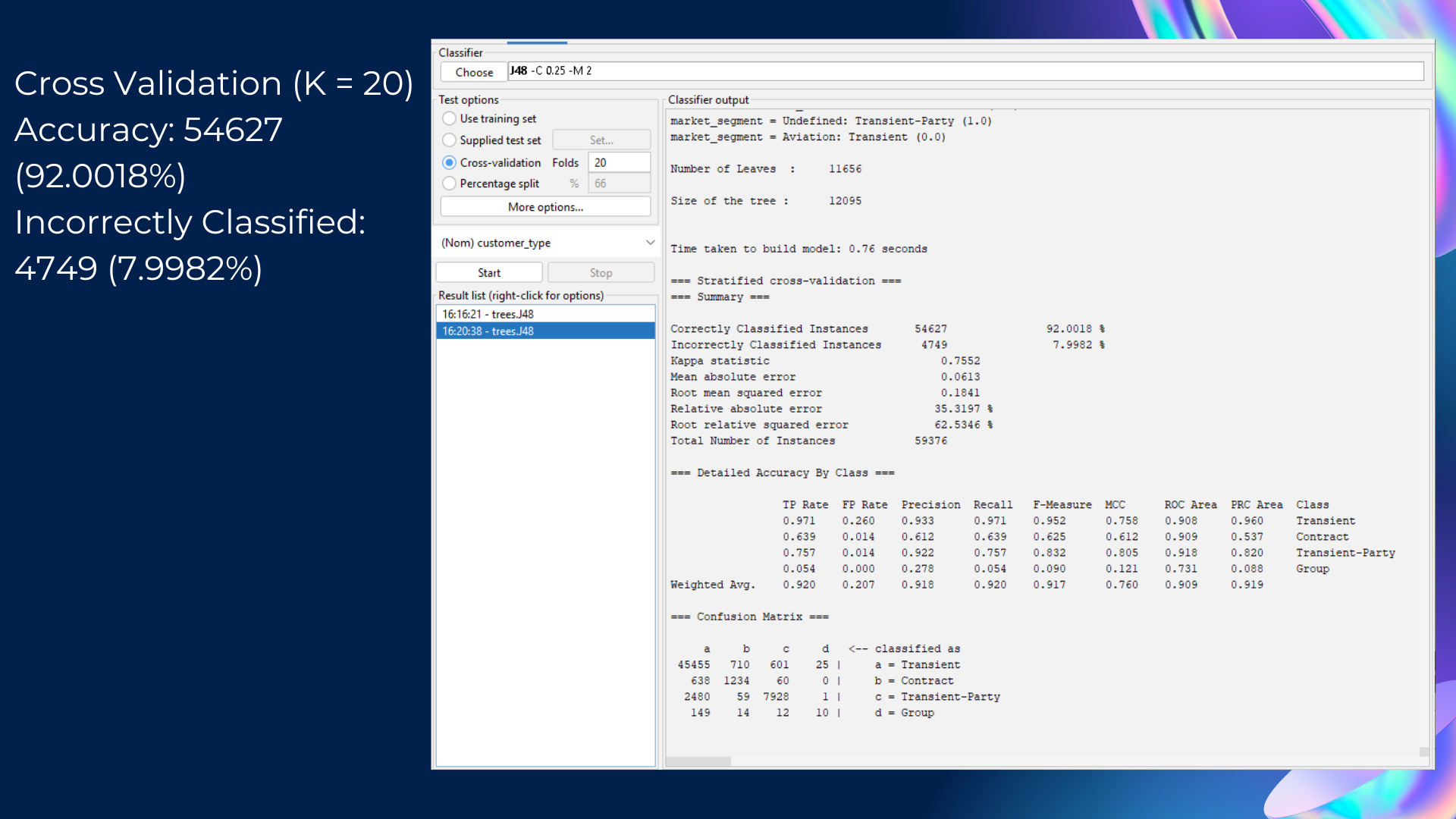Click the Correctly Classified Instances line
The height and width of the screenshot is (819, 1456).
(887, 328)
